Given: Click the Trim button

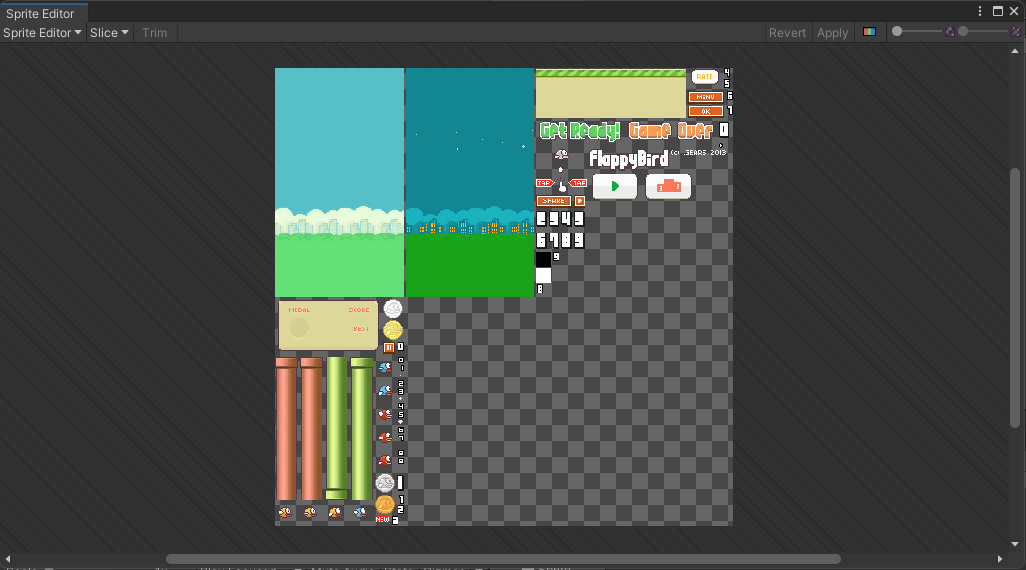Looking at the screenshot, I should pyautogui.click(x=154, y=32).
